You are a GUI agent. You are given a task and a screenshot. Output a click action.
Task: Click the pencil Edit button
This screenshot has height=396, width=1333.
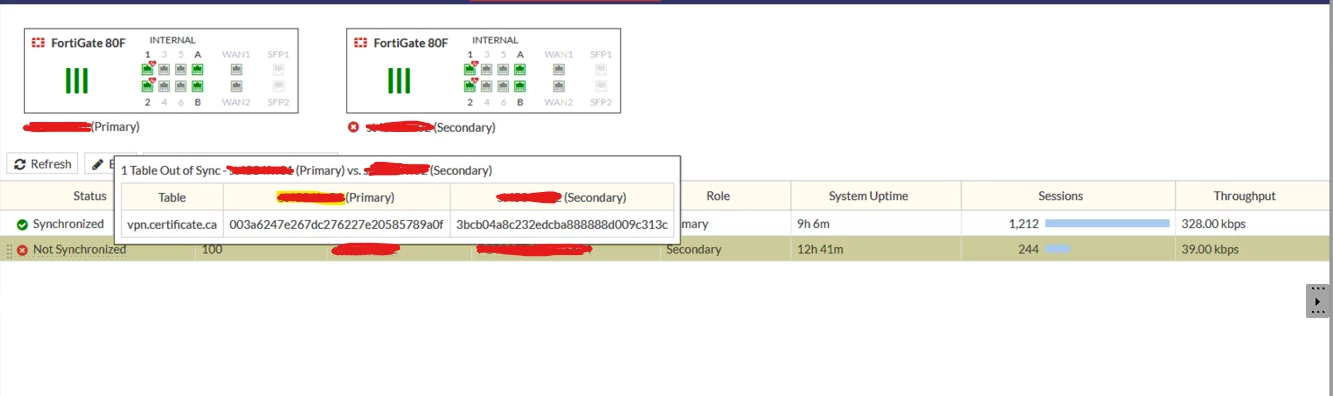pos(99,164)
